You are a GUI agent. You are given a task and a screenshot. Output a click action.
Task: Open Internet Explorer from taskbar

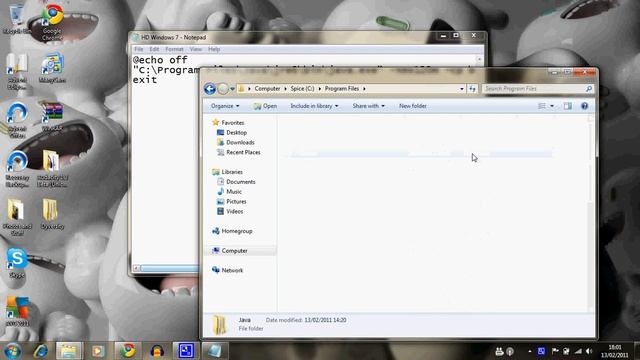point(40,351)
